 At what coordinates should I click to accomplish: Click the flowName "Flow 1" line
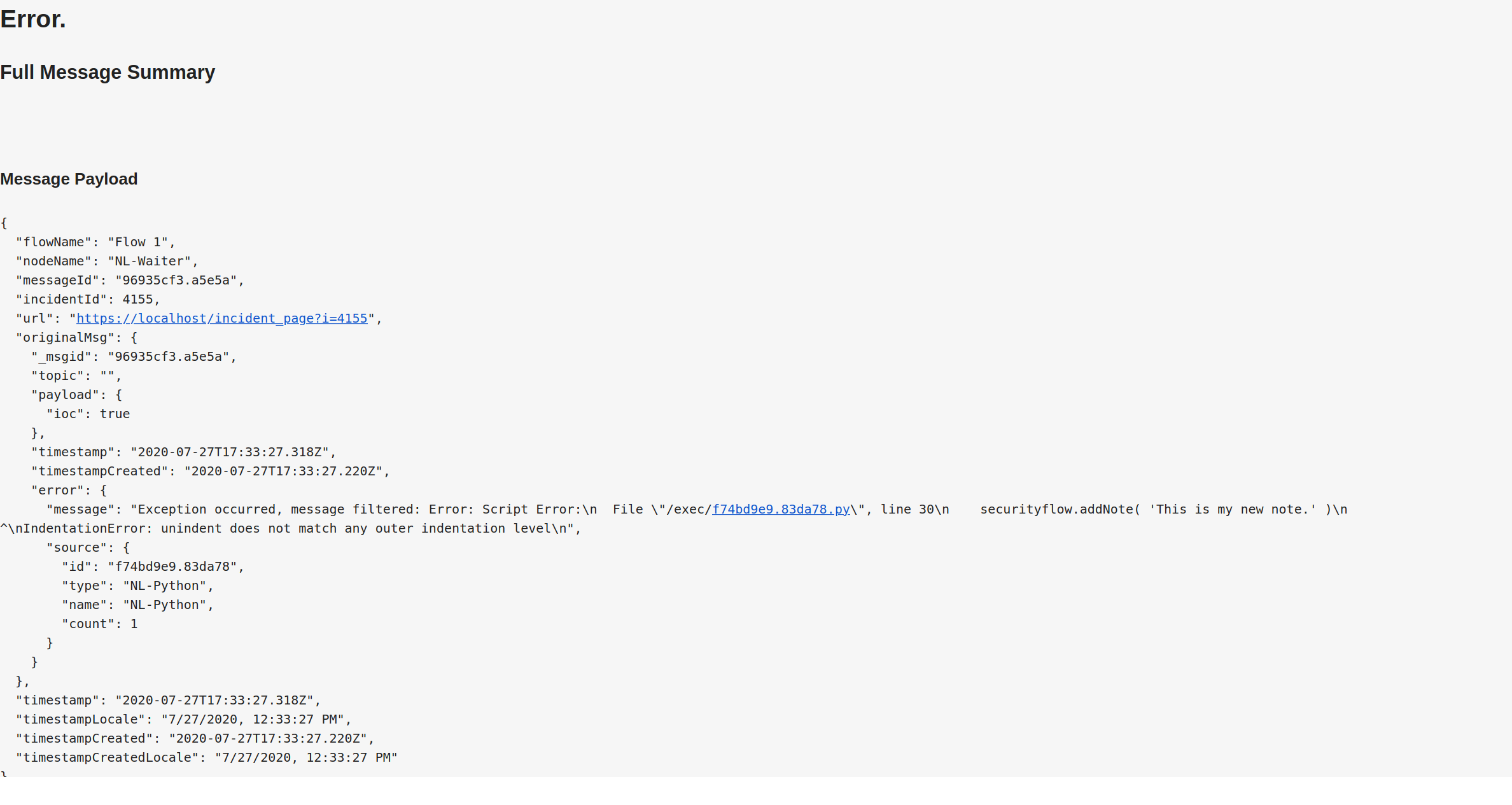pyautogui.click(x=95, y=242)
